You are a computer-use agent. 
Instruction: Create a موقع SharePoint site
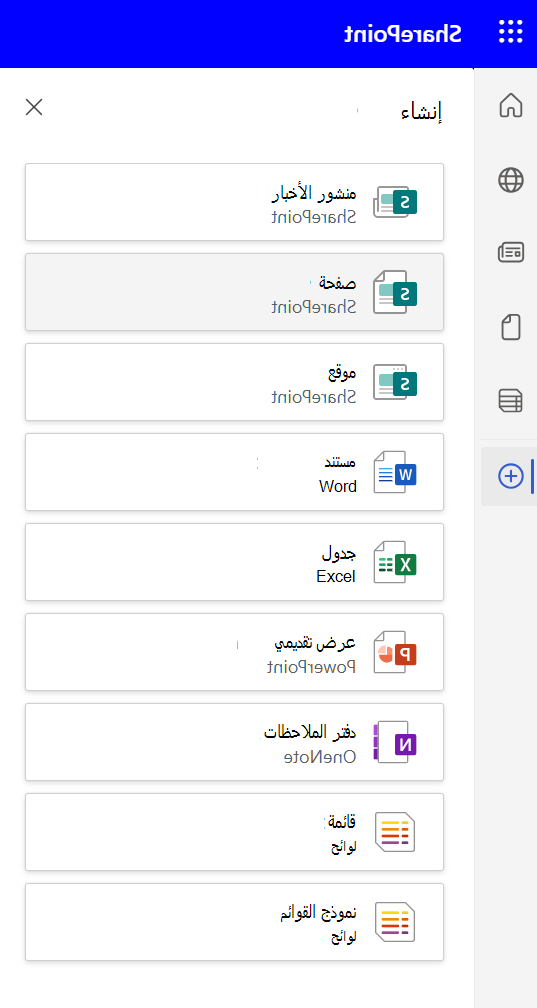(x=234, y=382)
